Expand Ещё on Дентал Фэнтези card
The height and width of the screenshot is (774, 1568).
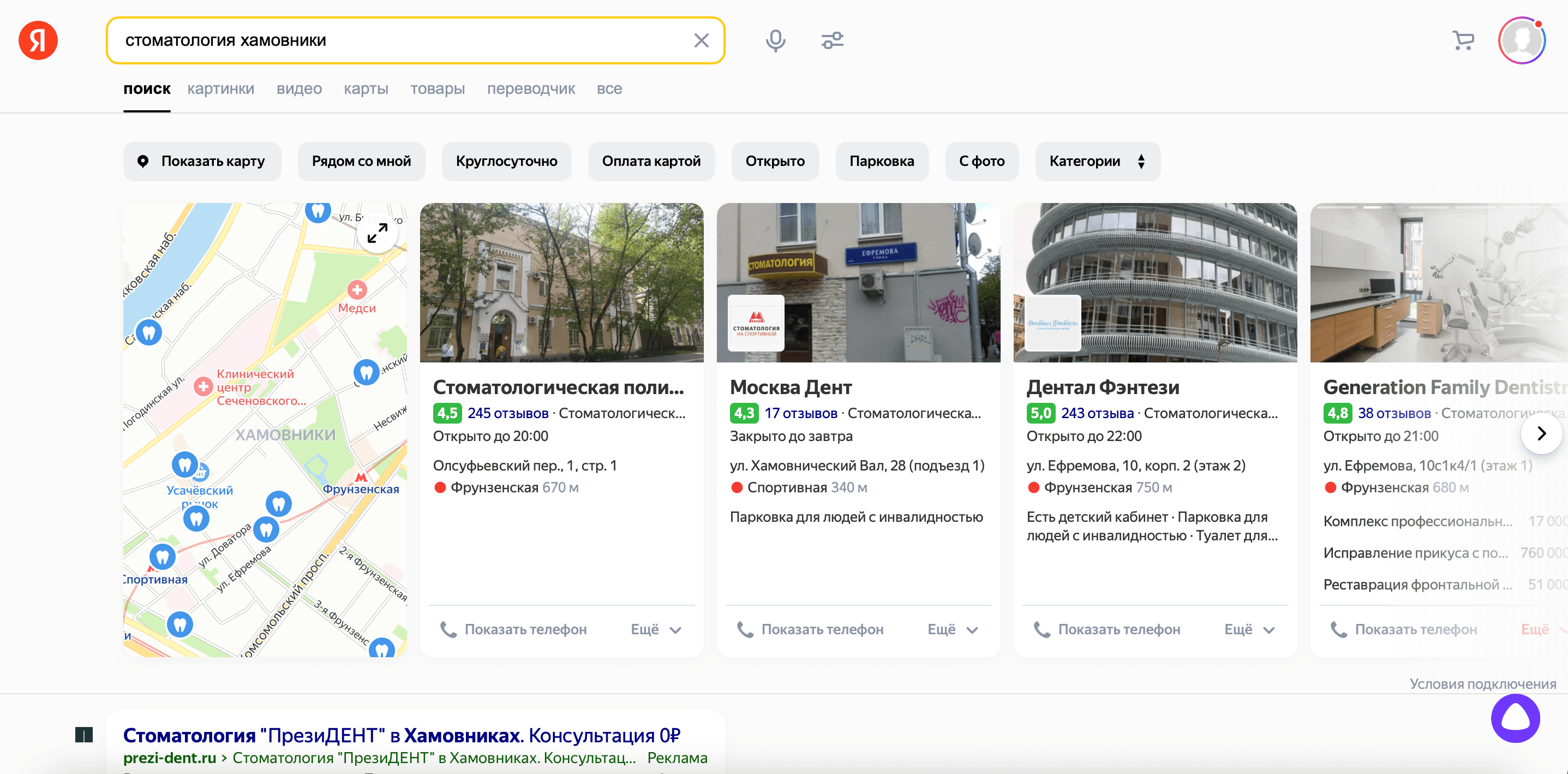pyautogui.click(x=1249, y=629)
